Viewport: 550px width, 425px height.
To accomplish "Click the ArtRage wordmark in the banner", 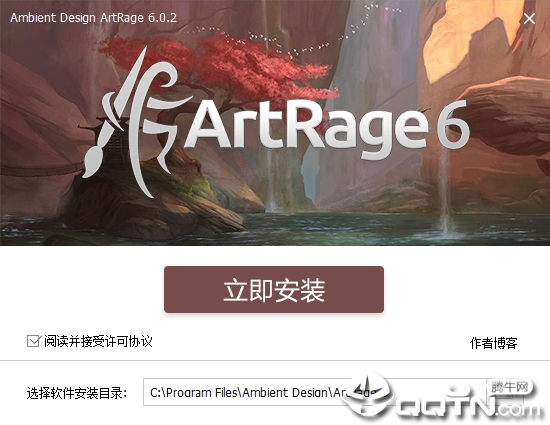I will pos(307,128).
